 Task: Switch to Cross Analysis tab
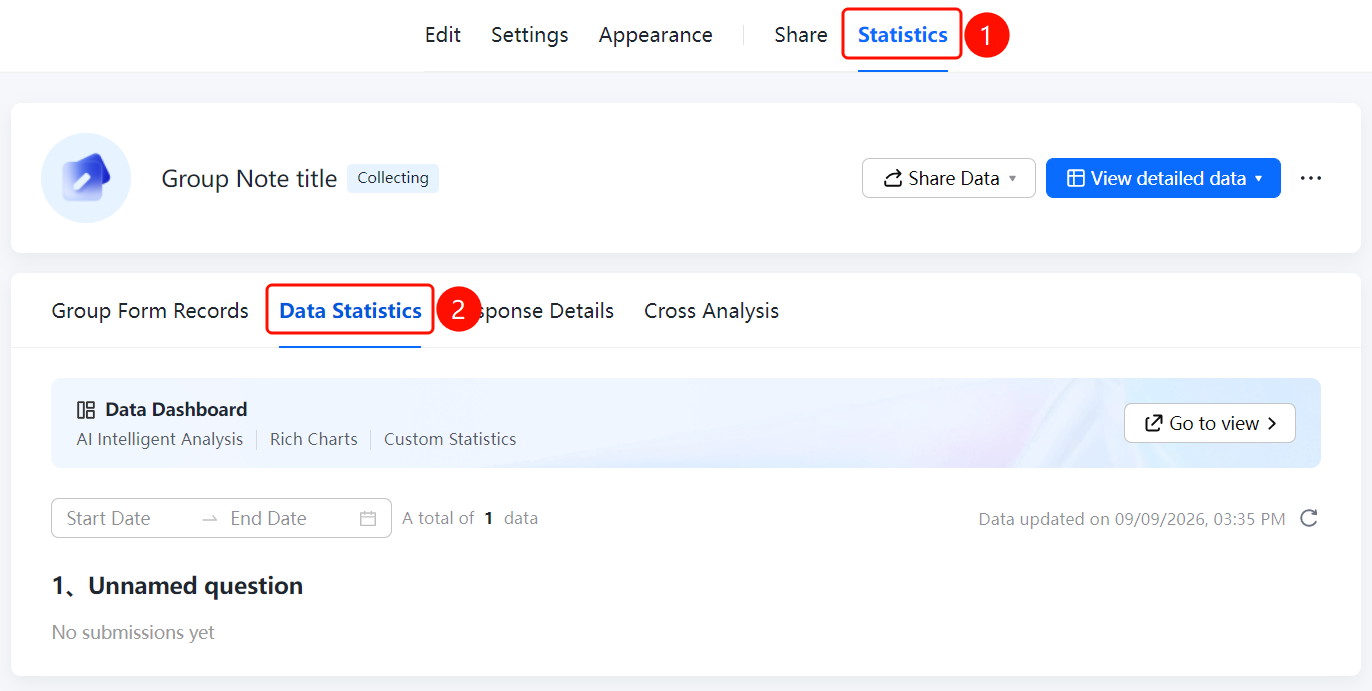(x=712, y=311)
